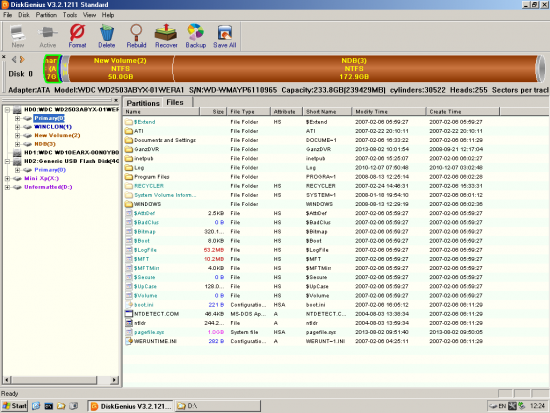The image size is (550, 413).
Task: Select first green-outlined partition in disk bar
Action: (53, 69)
